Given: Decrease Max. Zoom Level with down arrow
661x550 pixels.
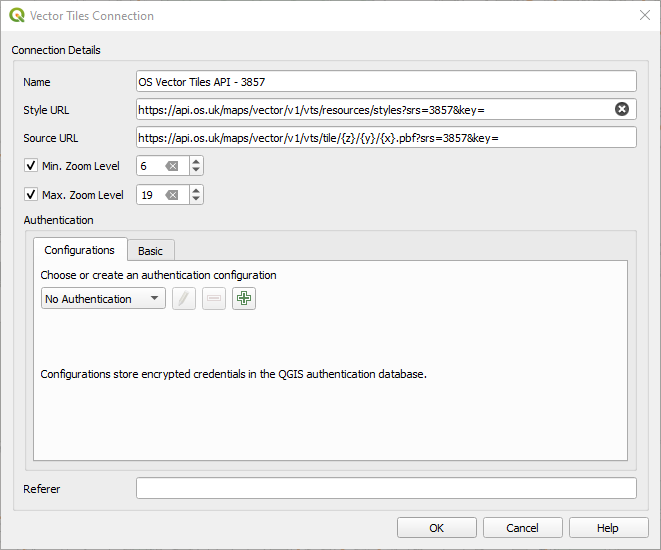Looking at the screenshot, I should 196,199.
